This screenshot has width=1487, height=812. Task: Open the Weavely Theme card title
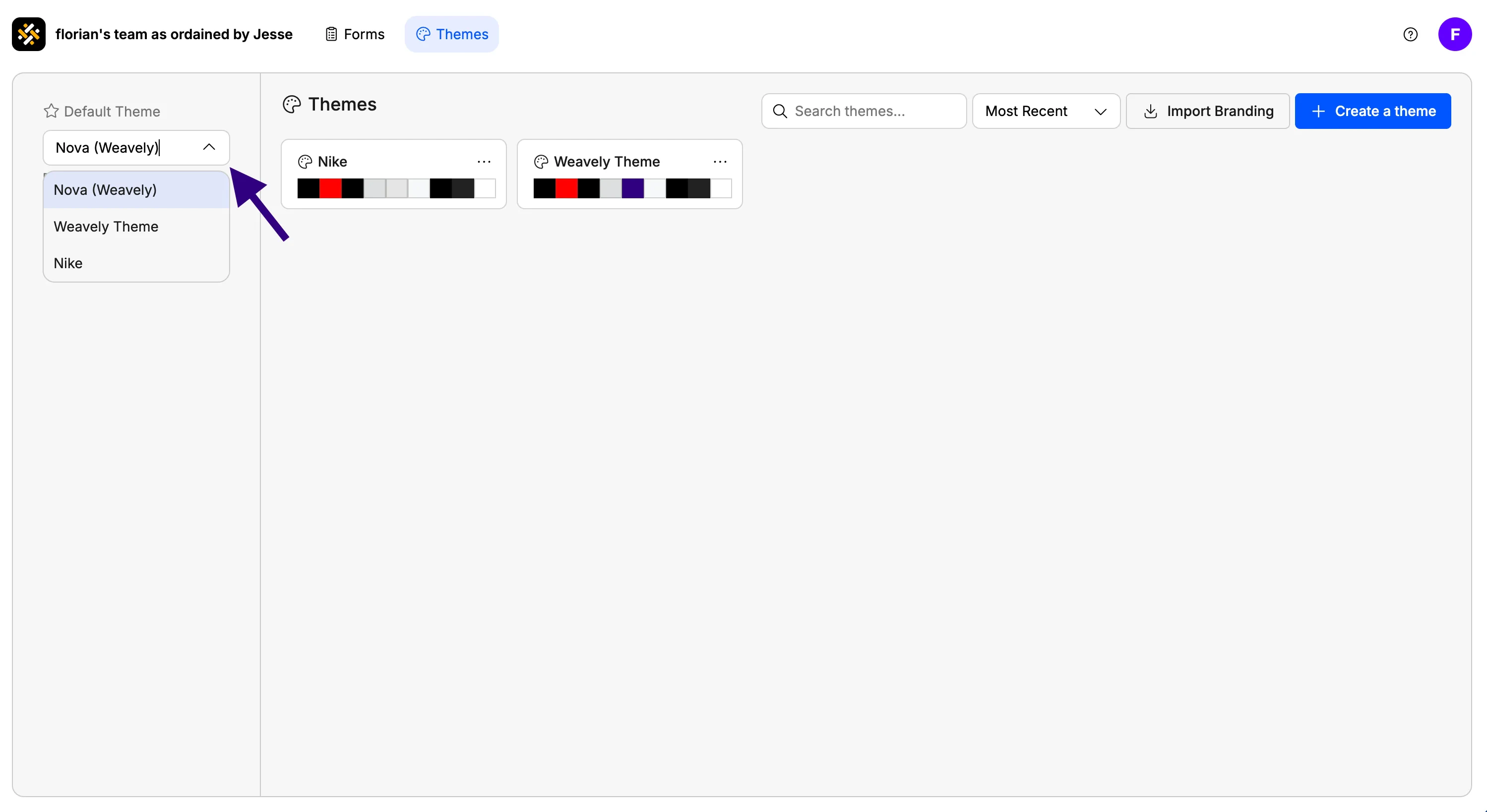[x=607, y=162]
